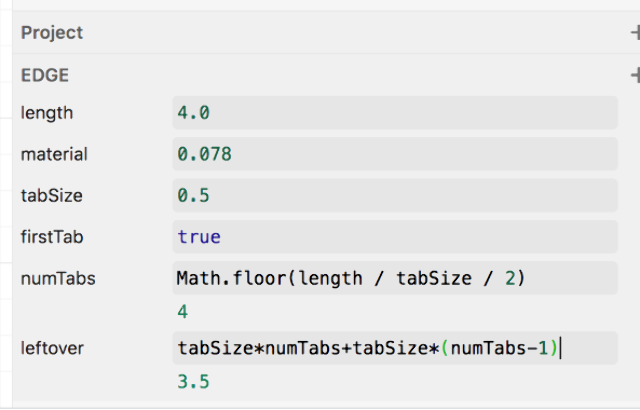Select the length parameter label
Screen dimensions: 640x410
(47, 113)
